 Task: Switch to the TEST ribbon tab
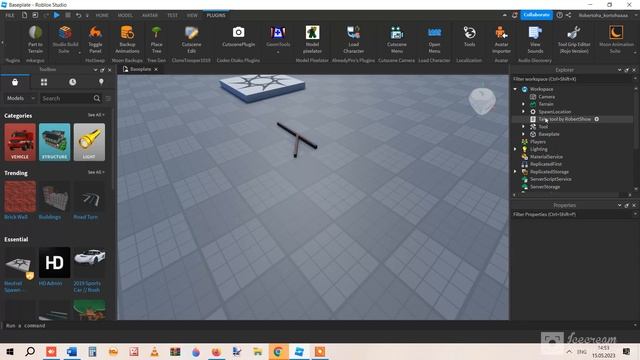coord(172,15)
